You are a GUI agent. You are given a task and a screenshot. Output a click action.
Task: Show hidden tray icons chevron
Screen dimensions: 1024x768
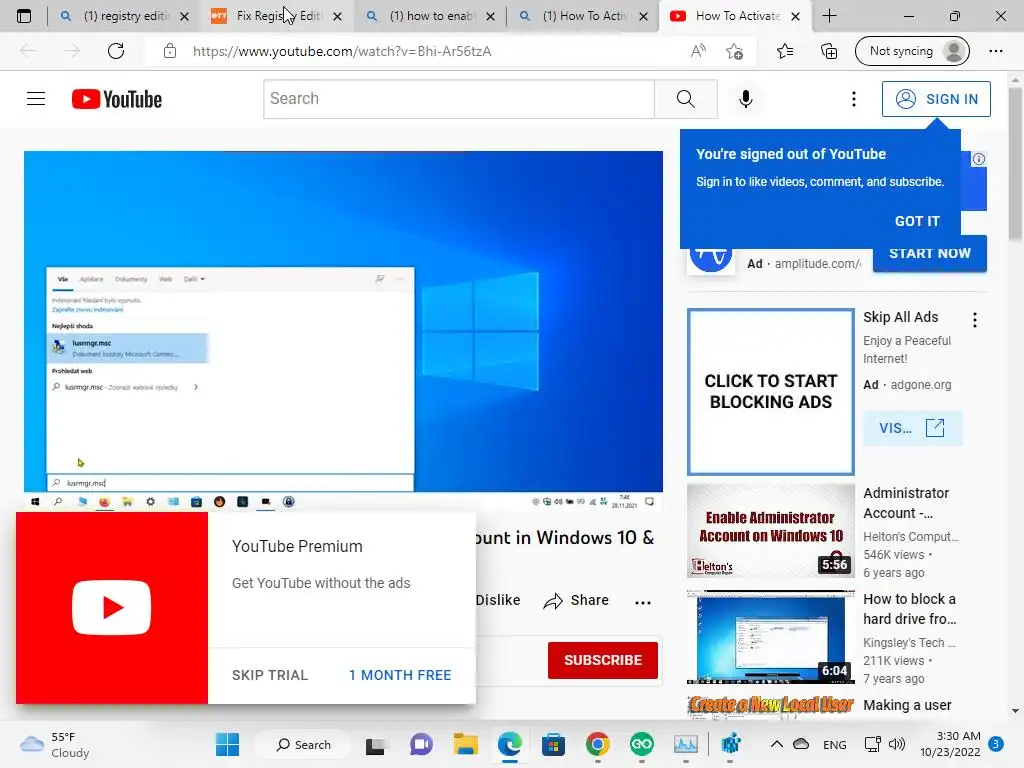click(776, 744)
